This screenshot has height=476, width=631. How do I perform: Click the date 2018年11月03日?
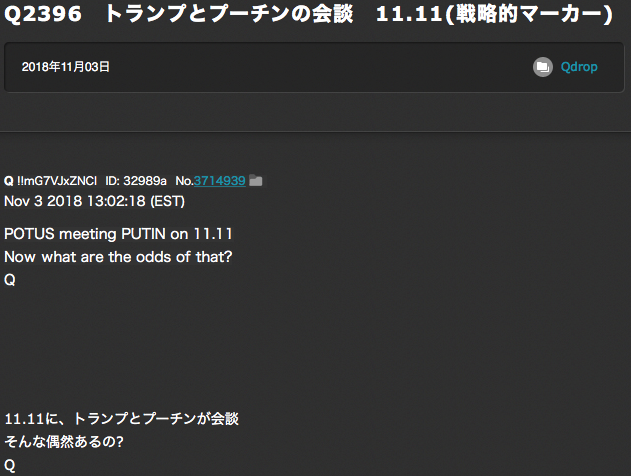66,67
